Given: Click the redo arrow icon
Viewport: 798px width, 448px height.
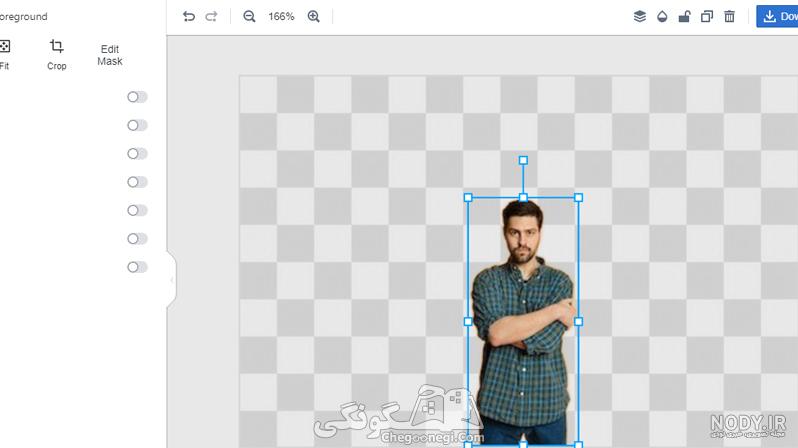Looking at the screenshot, I should click(x=211, y=16).
